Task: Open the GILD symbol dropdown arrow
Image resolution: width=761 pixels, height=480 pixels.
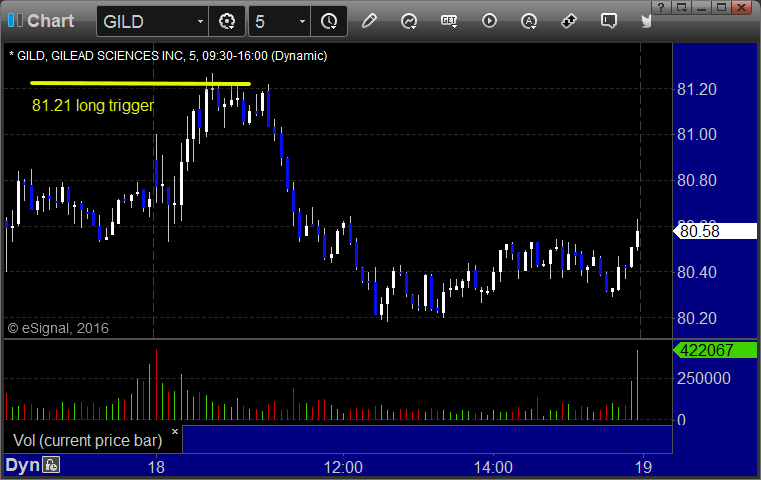Action: pos(200,21)
